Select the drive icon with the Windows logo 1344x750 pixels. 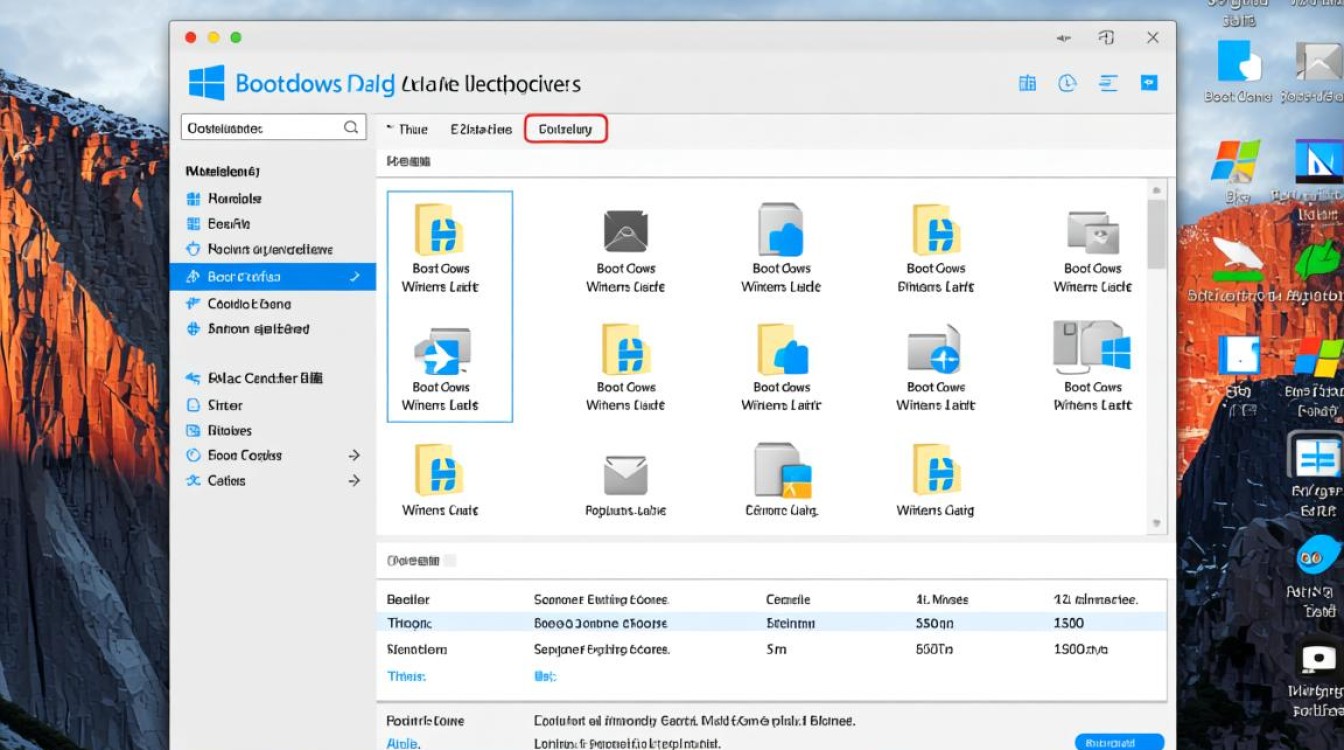[x=1092, y=348]
